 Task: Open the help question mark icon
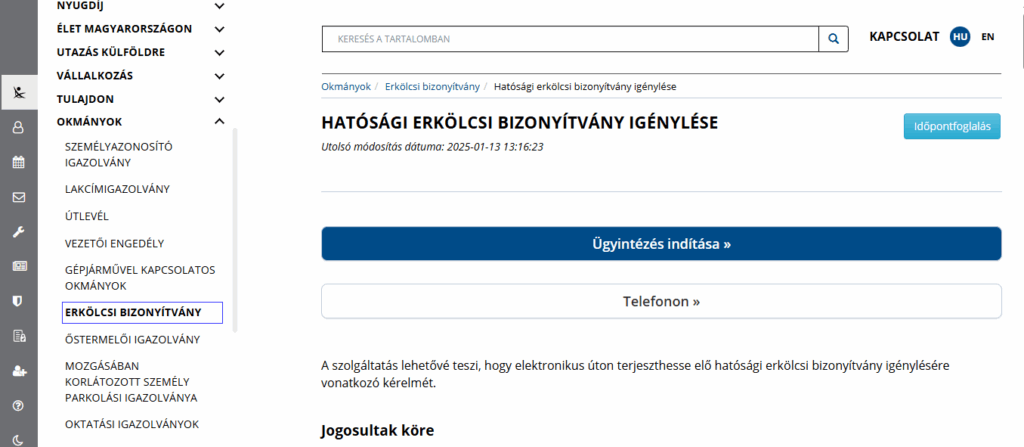tap(18, 406)
